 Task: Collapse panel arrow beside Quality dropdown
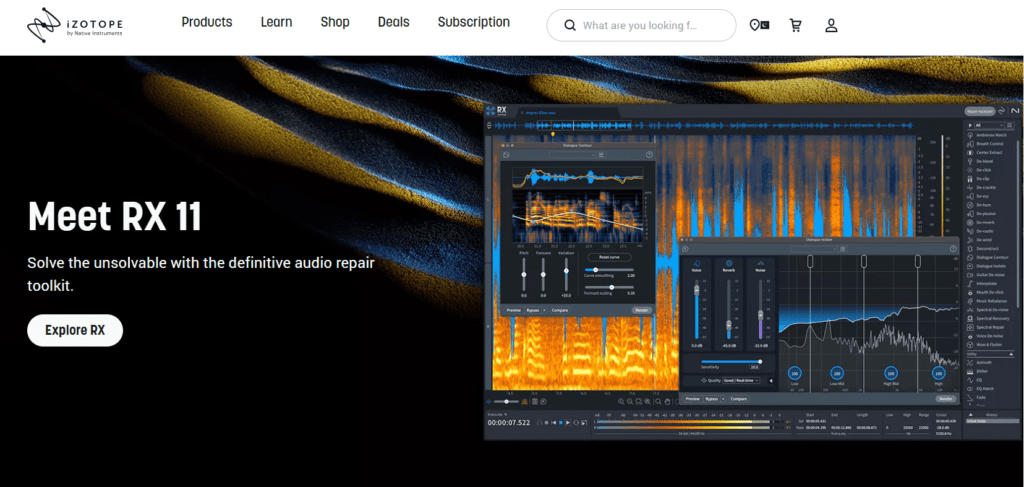(x=771, y=380)
